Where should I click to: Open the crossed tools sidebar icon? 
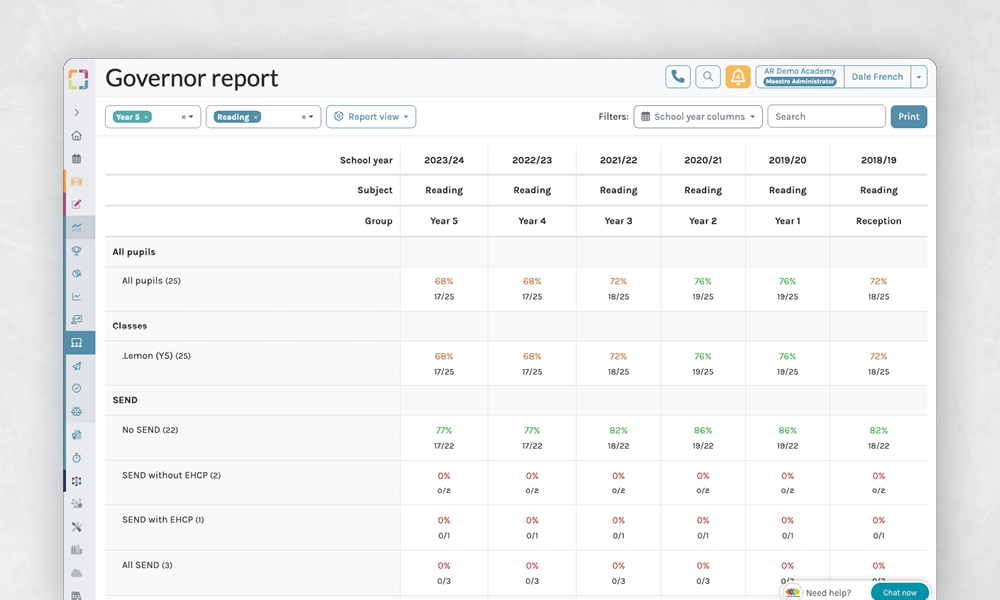click(77, 527)
